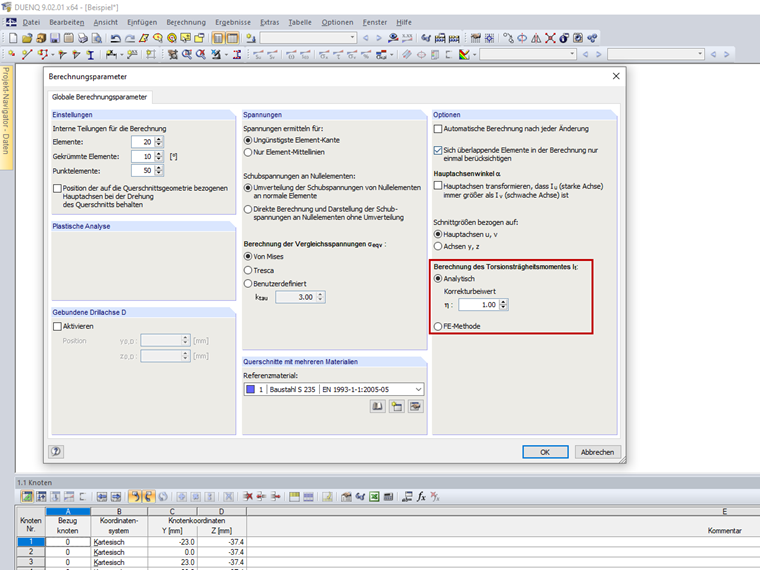The image size is (760, 570).
Task: Enable 'Automatische Berechnung nach jeder Änderung' checkbox
Action: pyautogui.click(x=438, y=129)
